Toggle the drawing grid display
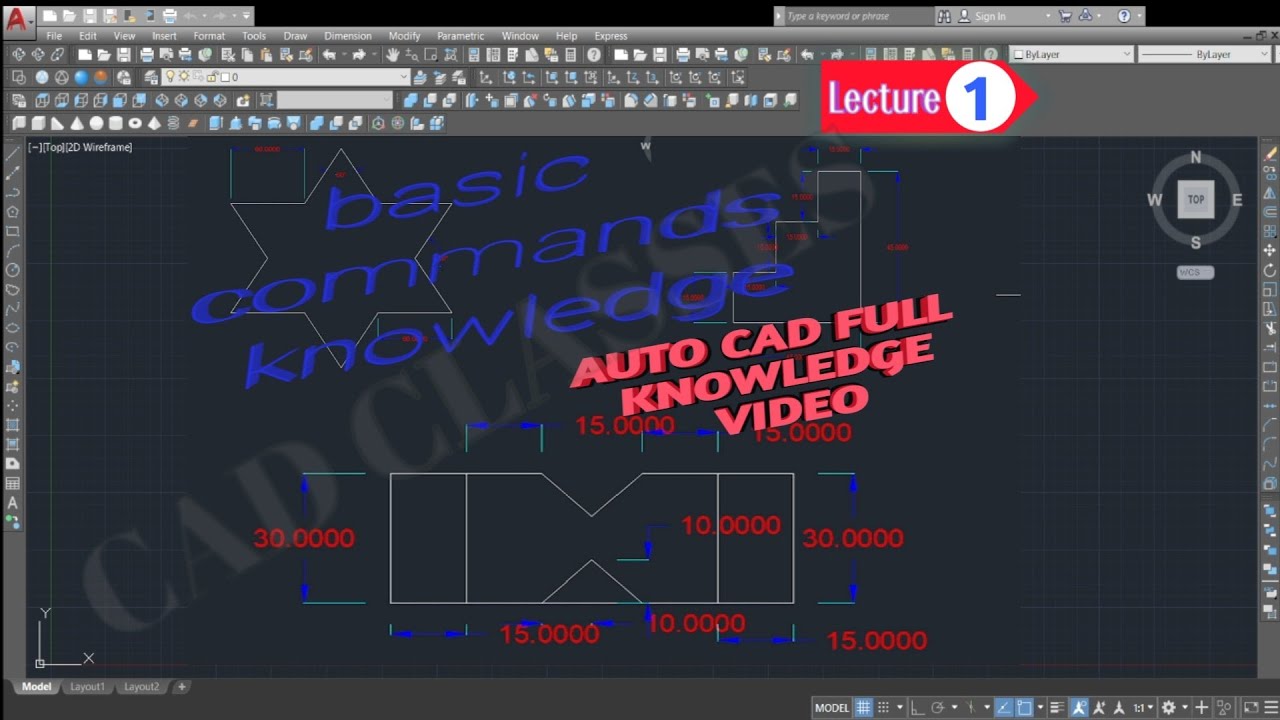Image resolution: width=1280 pixels, height=720 pixels. pyautogui.click(x=863, y=708)
